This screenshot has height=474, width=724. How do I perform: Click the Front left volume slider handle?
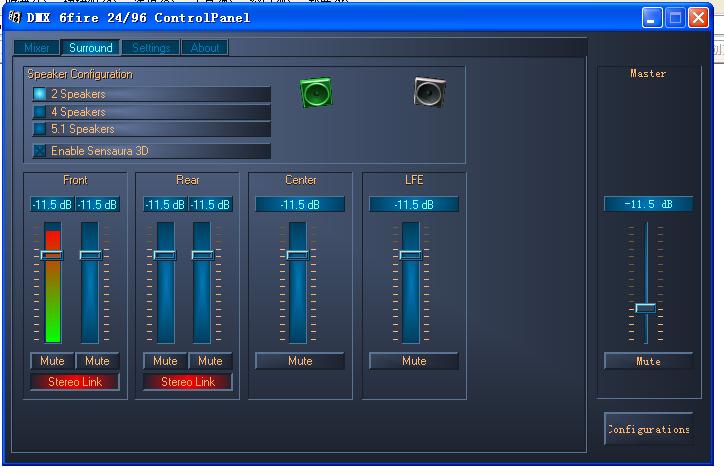tap(52, 255)
